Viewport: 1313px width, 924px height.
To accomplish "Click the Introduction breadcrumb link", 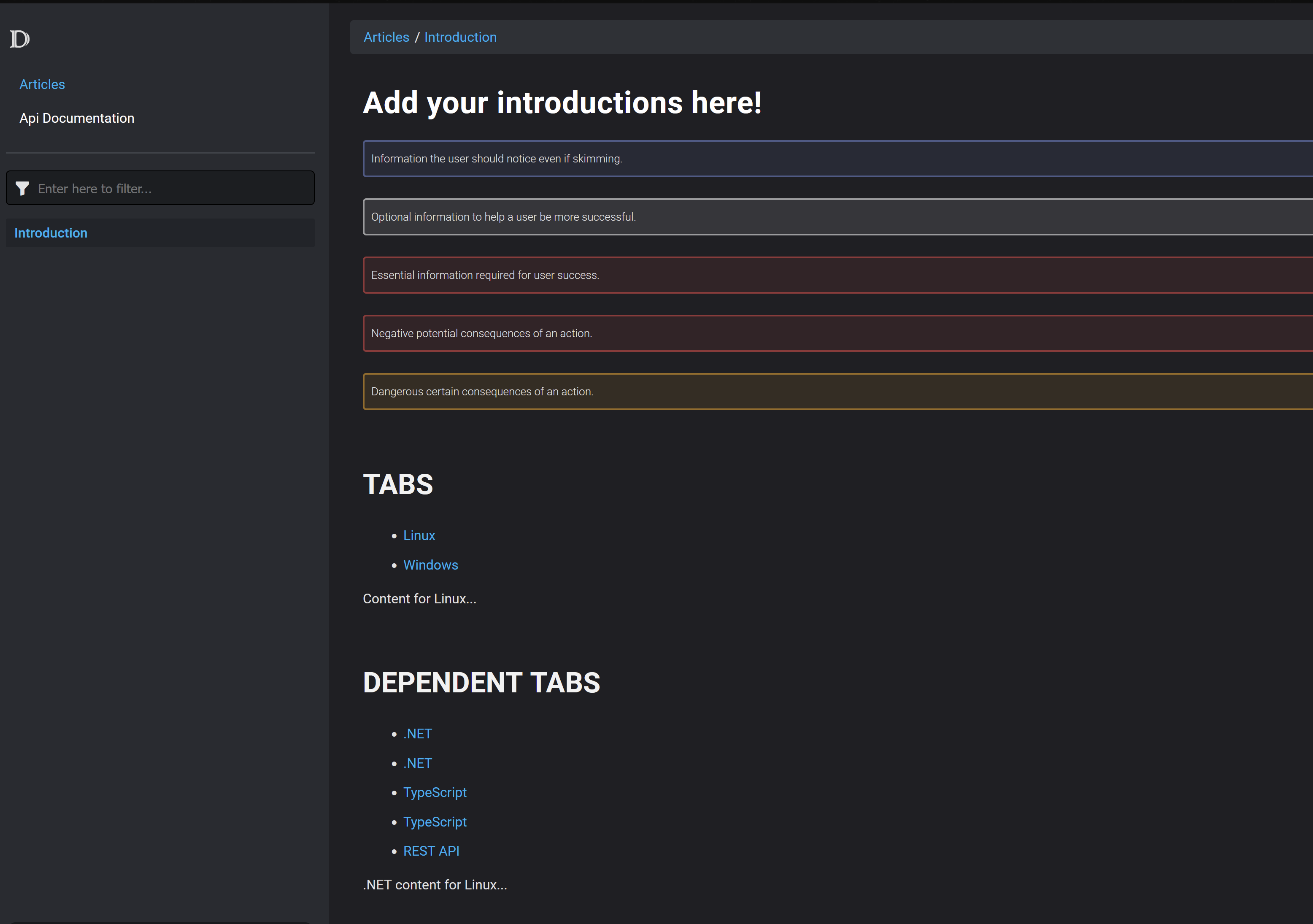I will pos(460,37).
